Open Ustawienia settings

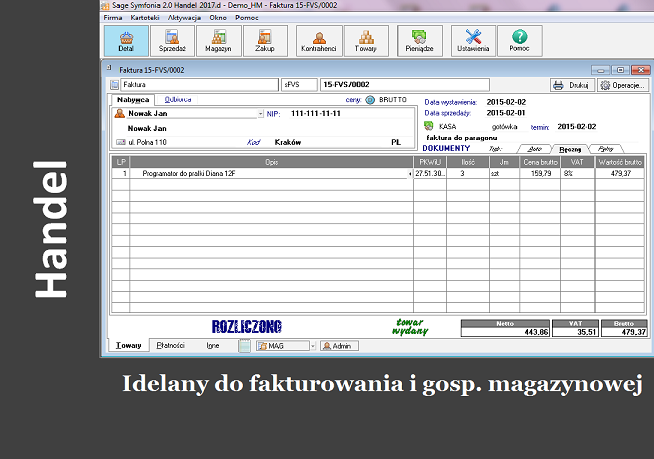(473, 41)
